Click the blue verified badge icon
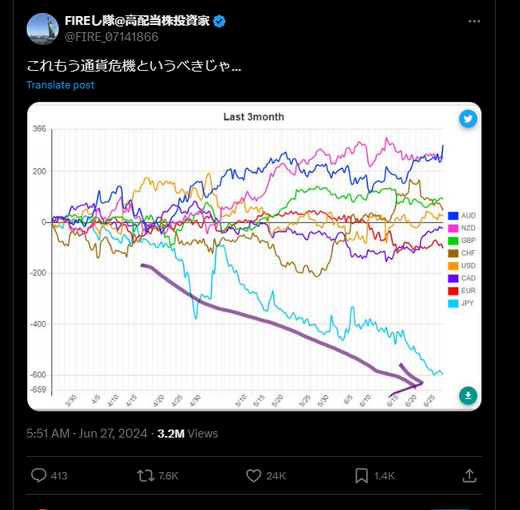Screen dimensions: 520x510 click(219, 21)
